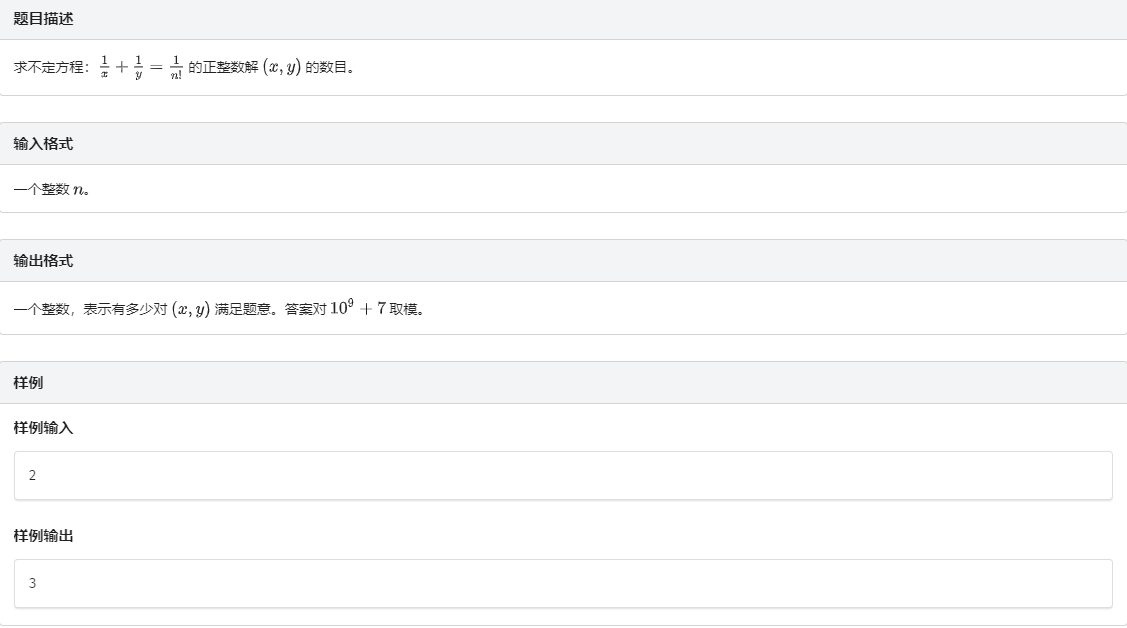The width and height of the screenshot is (1127, 628).
Task: Click the sample input box containing 2
Action: coord(562,475)
